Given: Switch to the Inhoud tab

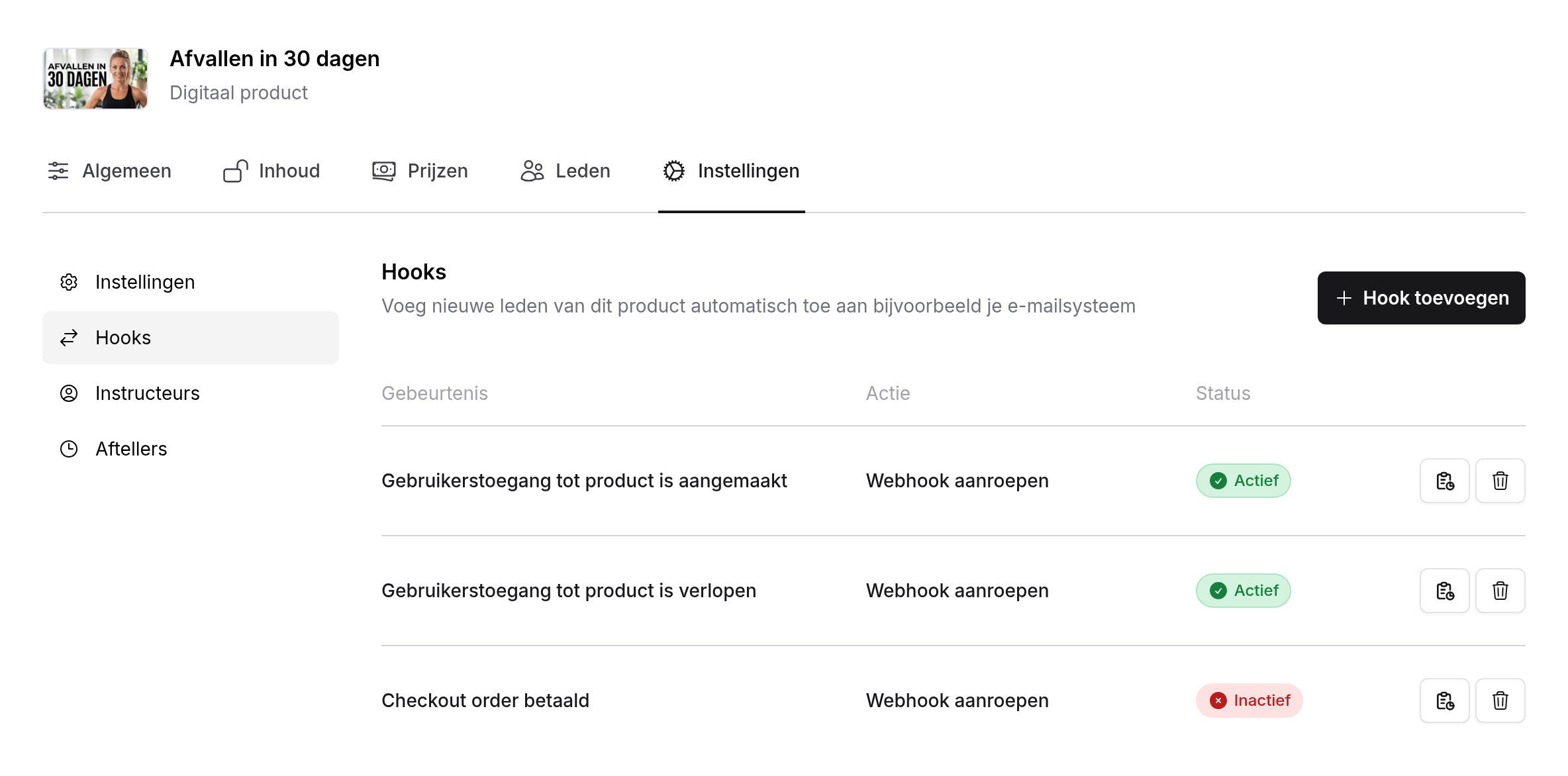Looking at the screenshot, I should pos(271,171).
